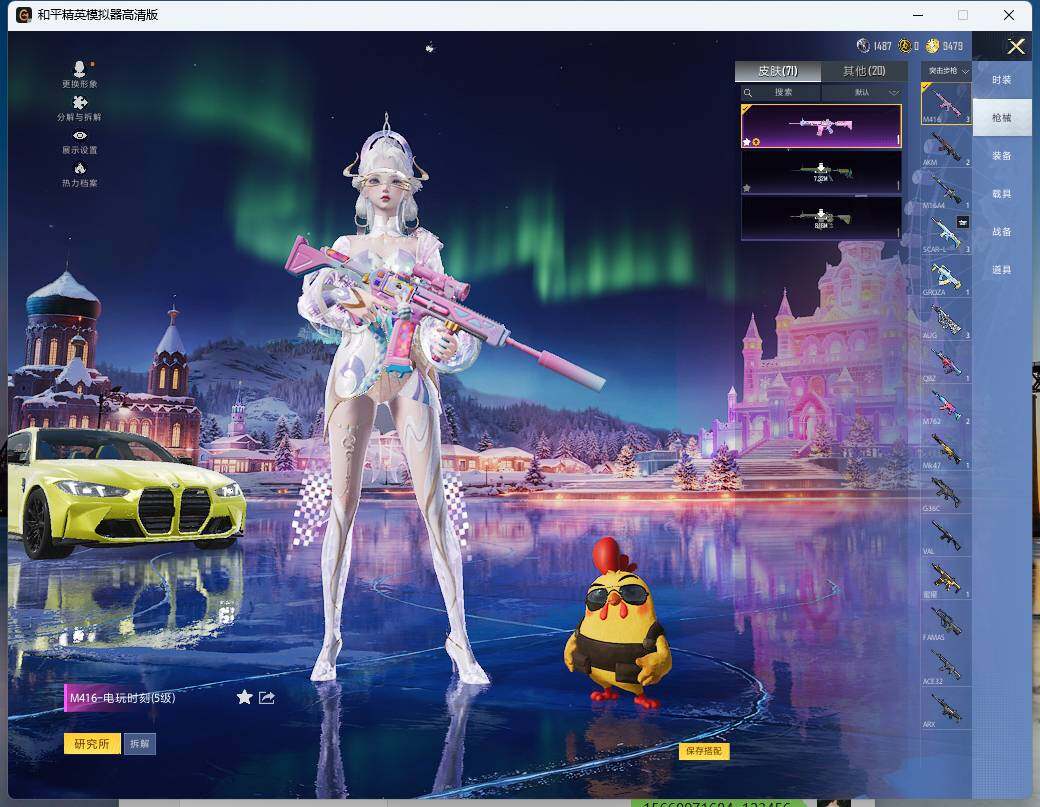This screenshot has height=807, width=1040.
Task: Toggle the favorite star beside M416-电玩时刻
Action: click(245, 697)
